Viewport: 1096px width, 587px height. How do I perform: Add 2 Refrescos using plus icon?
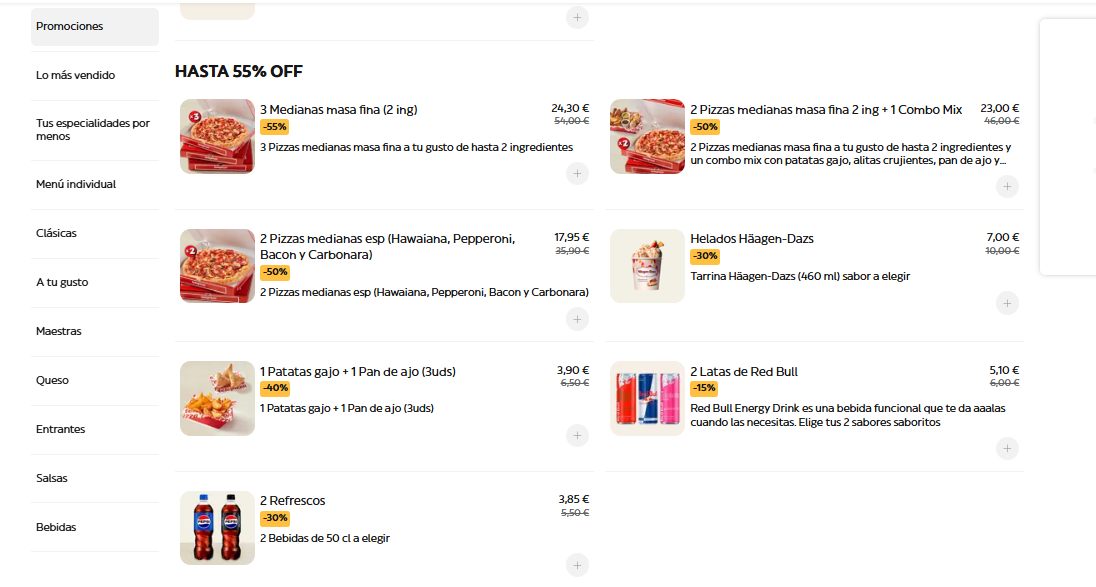click(x=577, y=565)
